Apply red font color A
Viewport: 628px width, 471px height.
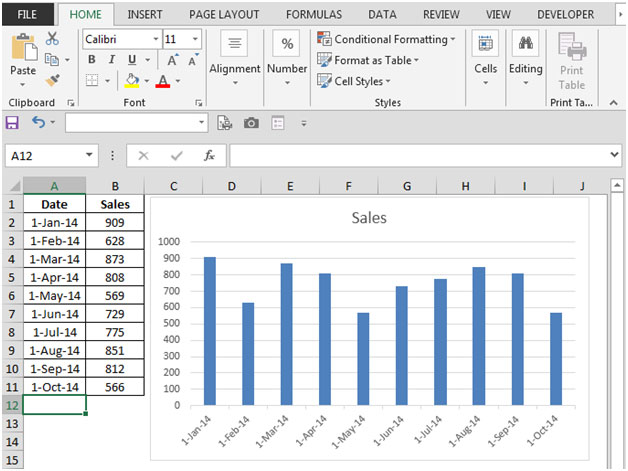[163, 81]
